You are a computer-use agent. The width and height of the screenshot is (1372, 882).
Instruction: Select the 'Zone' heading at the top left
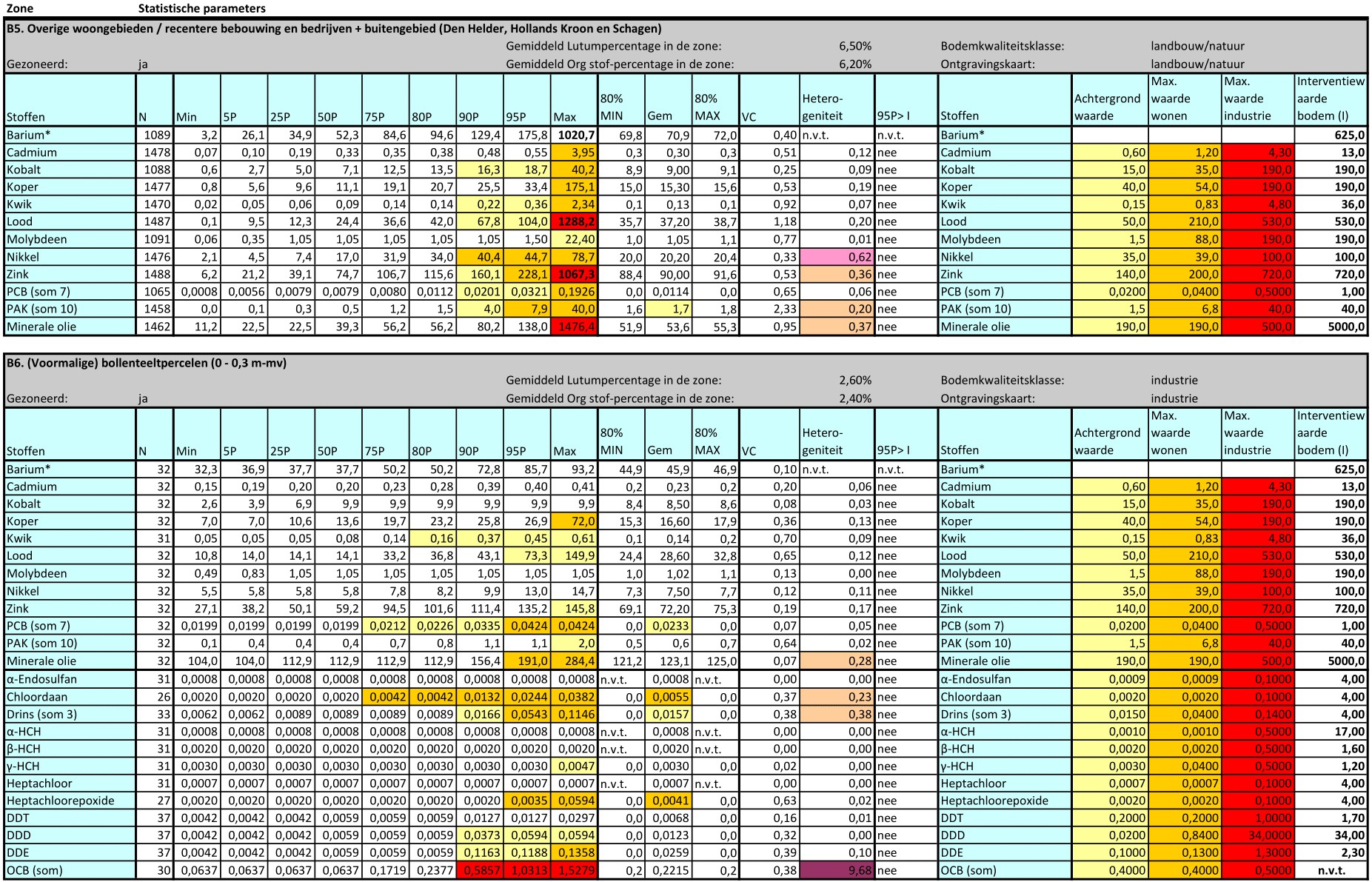[x=20, y=8]
